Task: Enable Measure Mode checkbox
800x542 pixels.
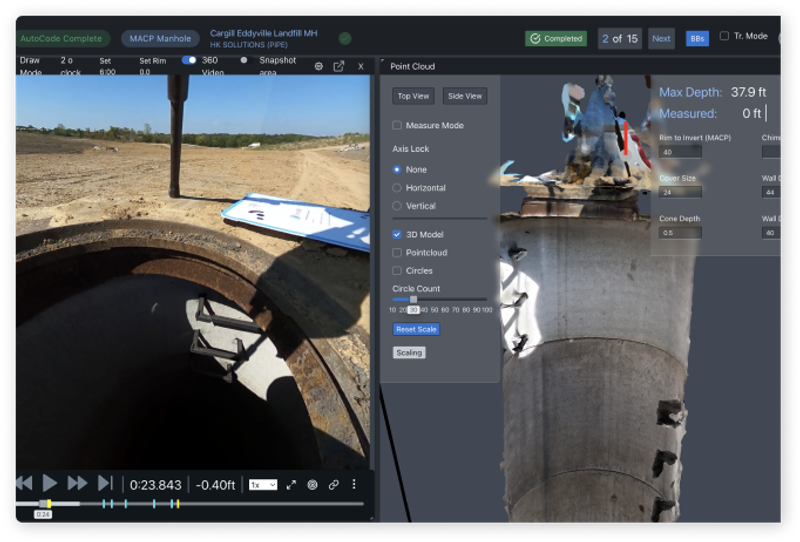Action: coord(396,126)
